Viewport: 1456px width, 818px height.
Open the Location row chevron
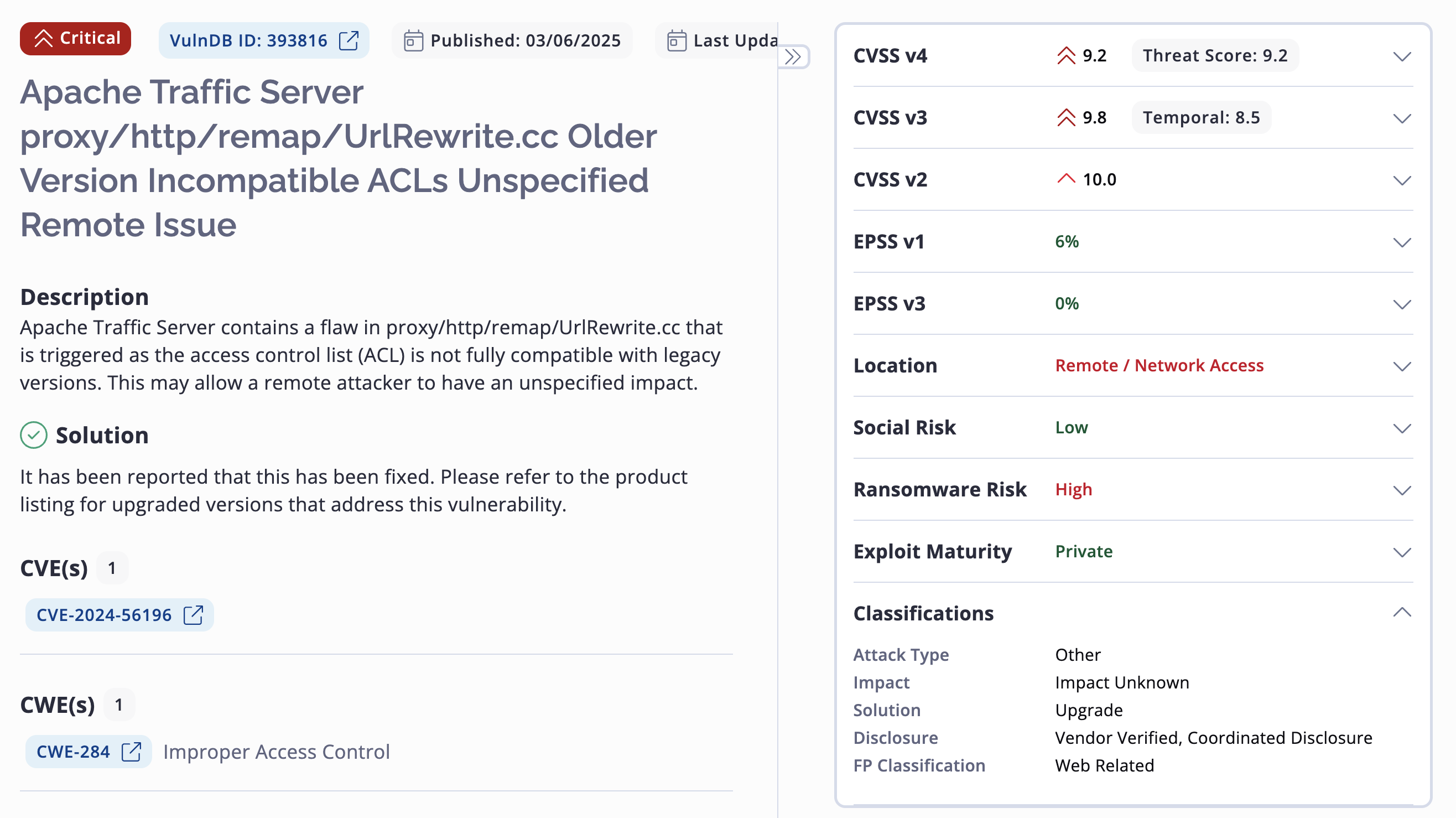(x=1402, y=366)
